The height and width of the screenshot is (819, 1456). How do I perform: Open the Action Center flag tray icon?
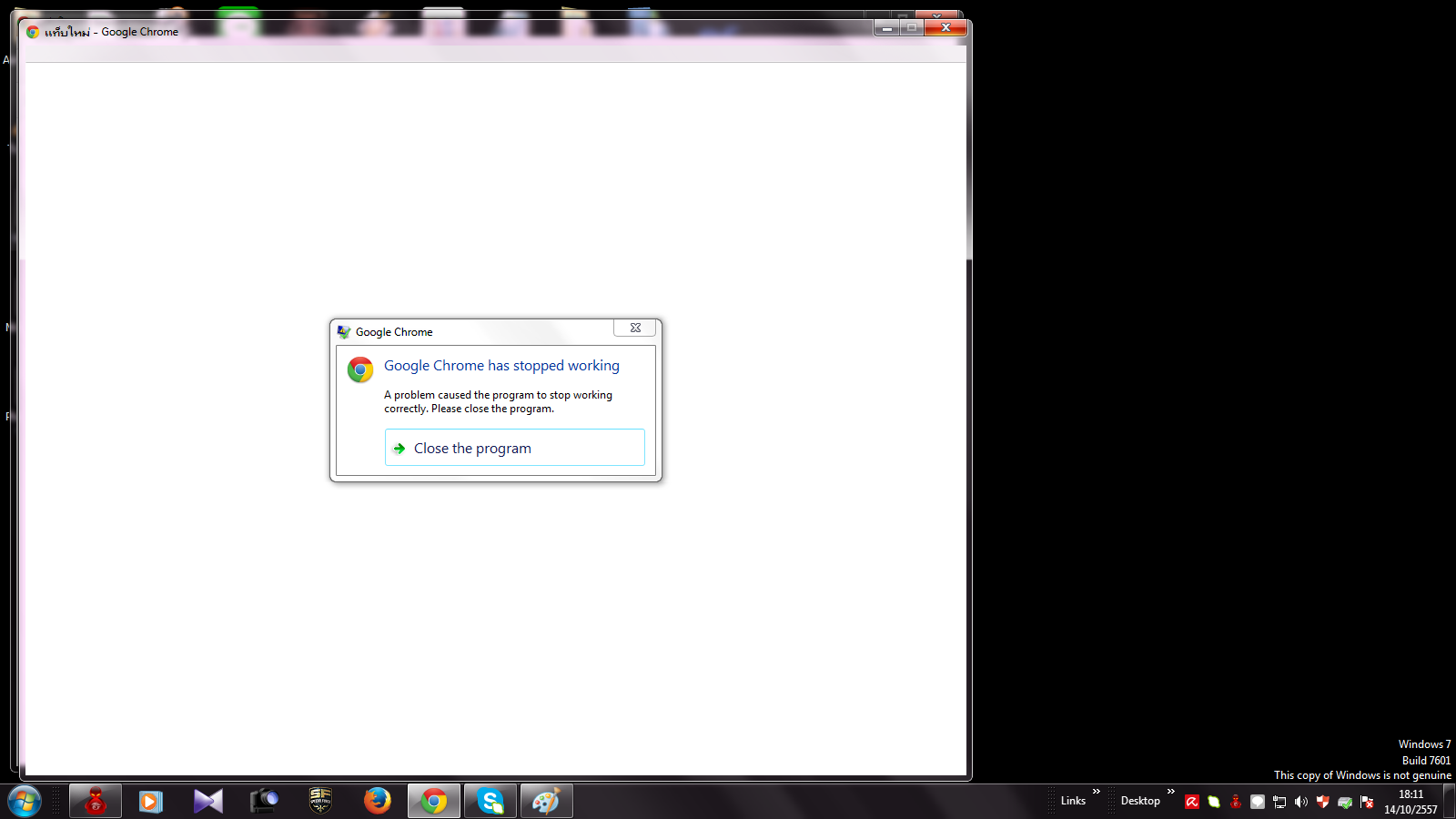coord(1367,802)
